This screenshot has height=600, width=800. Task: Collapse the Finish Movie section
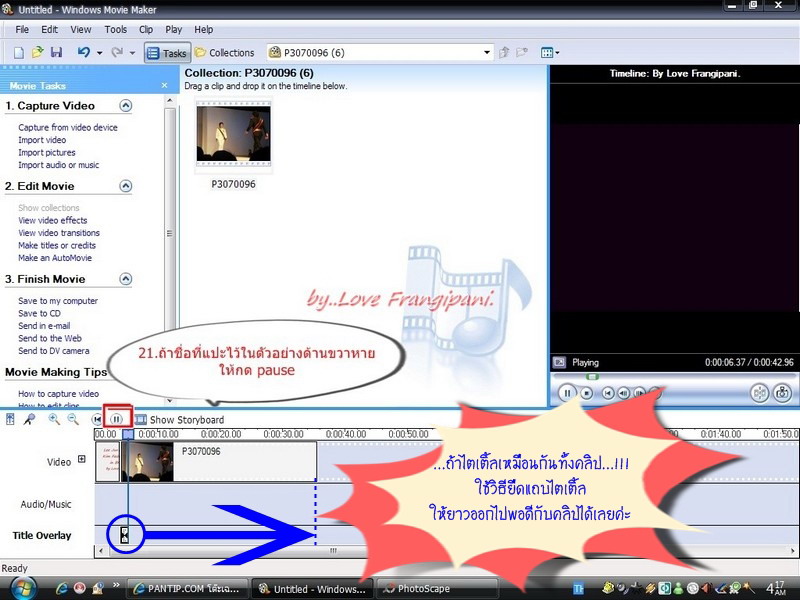126,279
